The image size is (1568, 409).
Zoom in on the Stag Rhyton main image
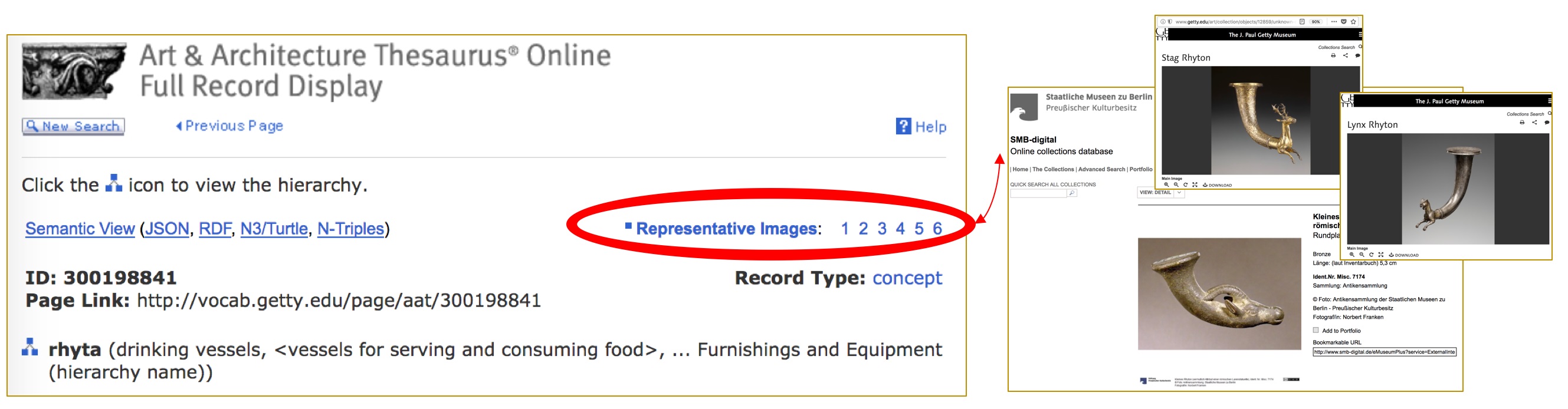point(1167,184)
